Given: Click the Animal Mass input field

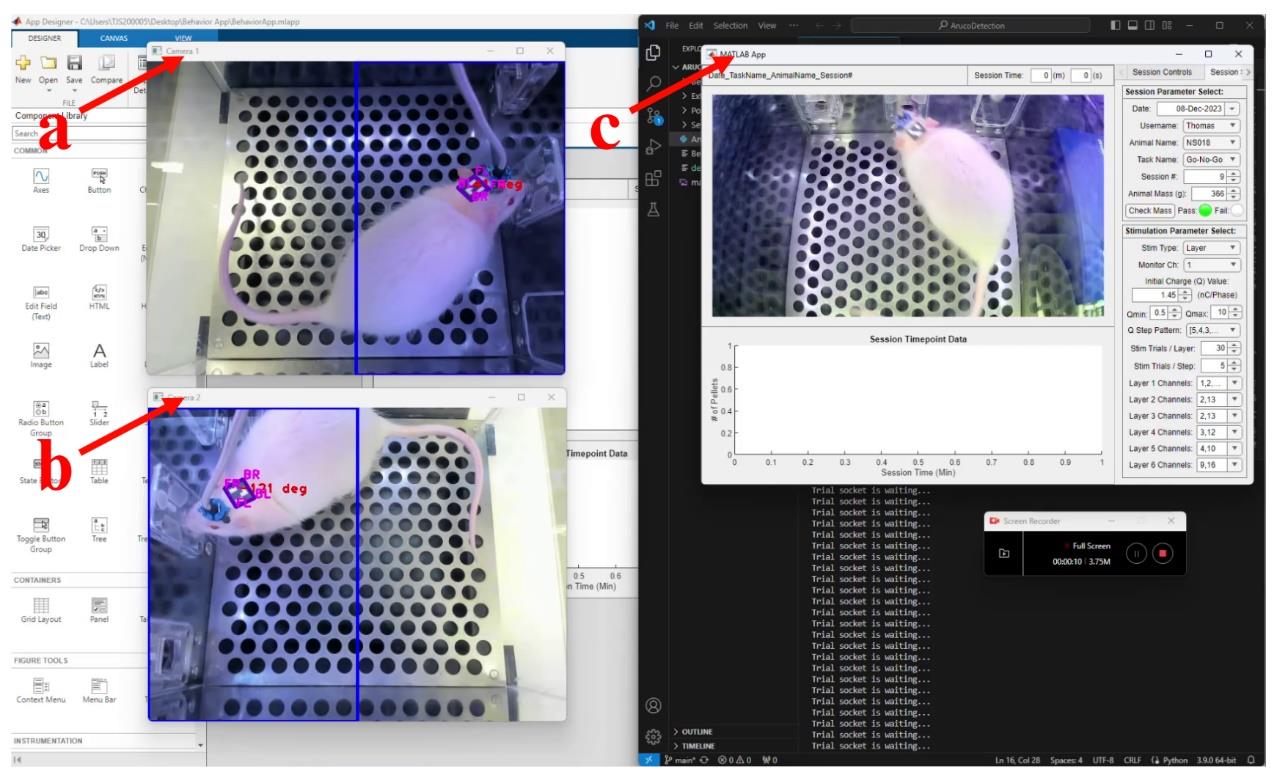Looking at the screenshot, I should coord(1203,193).
